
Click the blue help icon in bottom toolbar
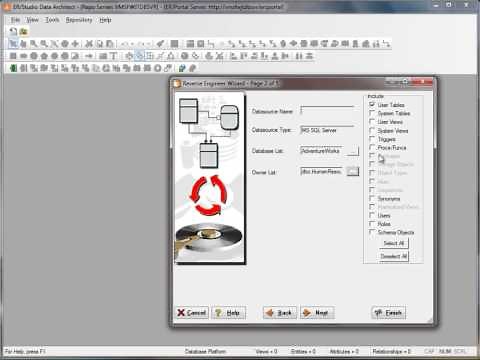182,68
